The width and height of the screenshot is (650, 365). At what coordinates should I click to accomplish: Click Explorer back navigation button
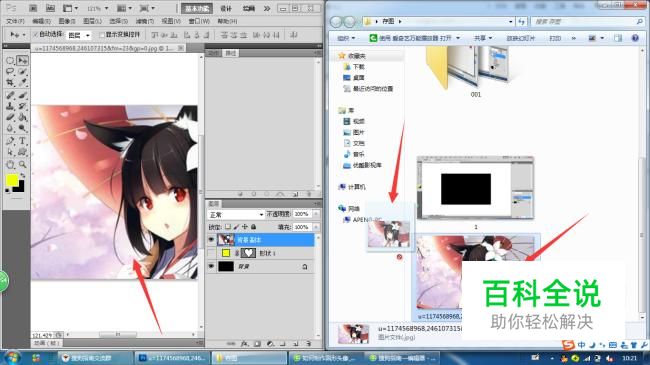click(336, 22)
